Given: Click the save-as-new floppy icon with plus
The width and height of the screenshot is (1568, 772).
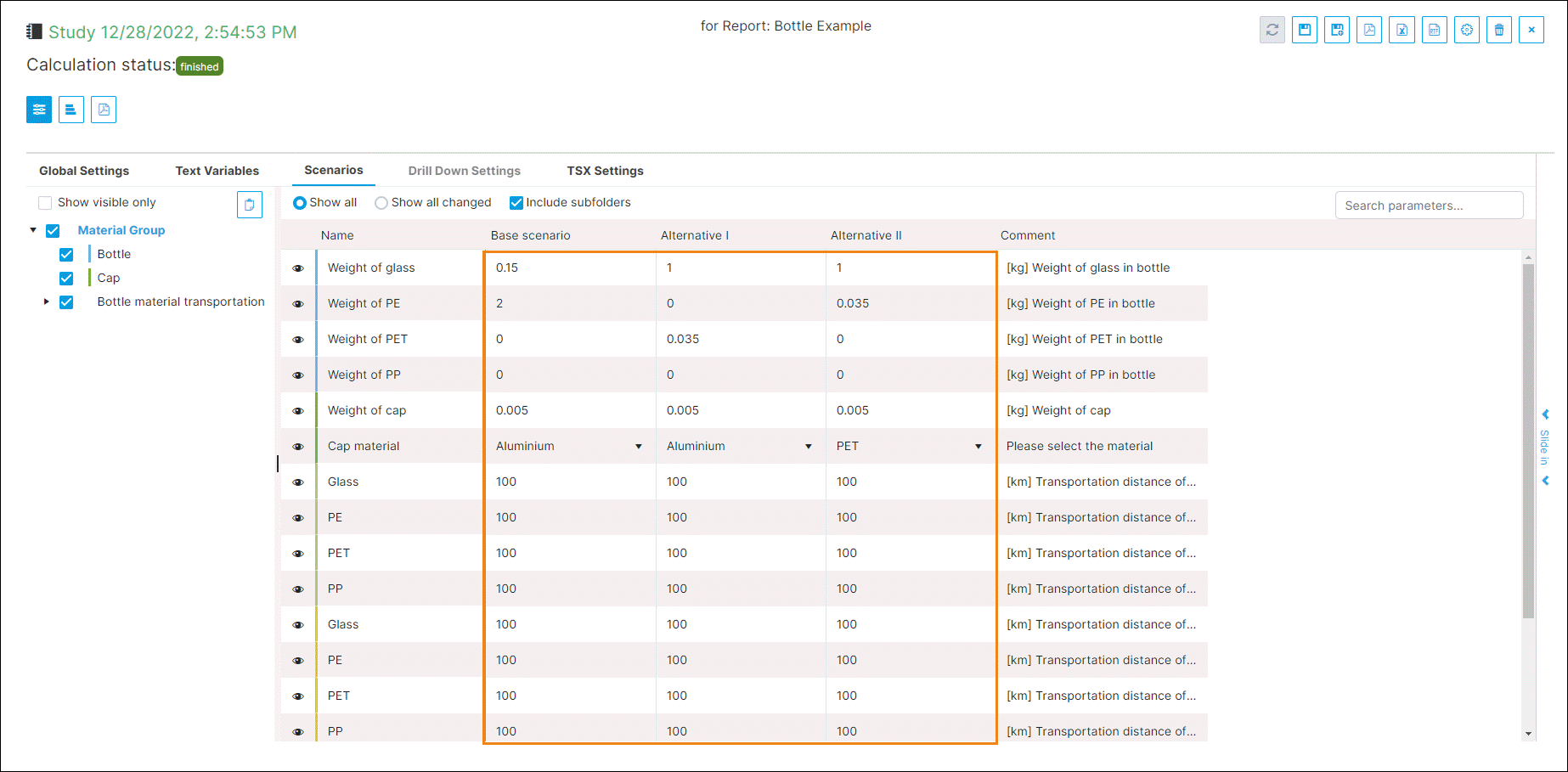Looking at the screenshot, I should [x=1337, y=30].
